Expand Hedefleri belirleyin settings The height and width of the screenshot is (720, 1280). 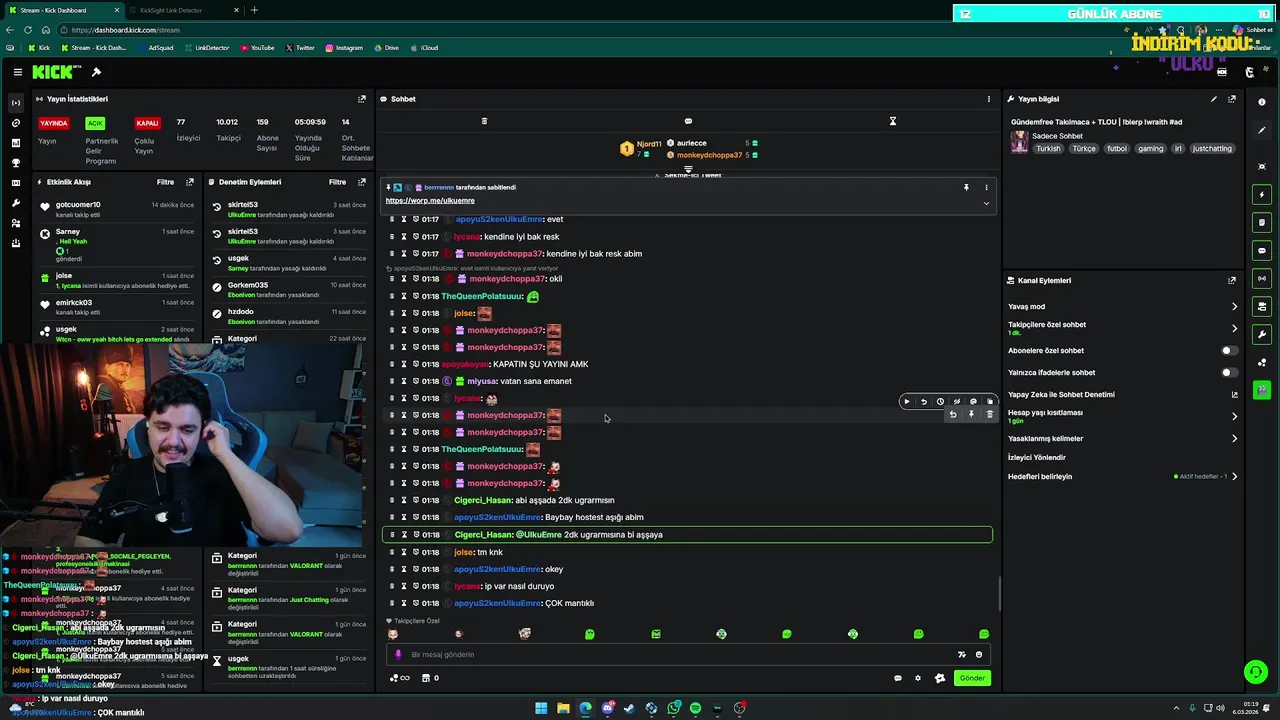coord(1234,477)
